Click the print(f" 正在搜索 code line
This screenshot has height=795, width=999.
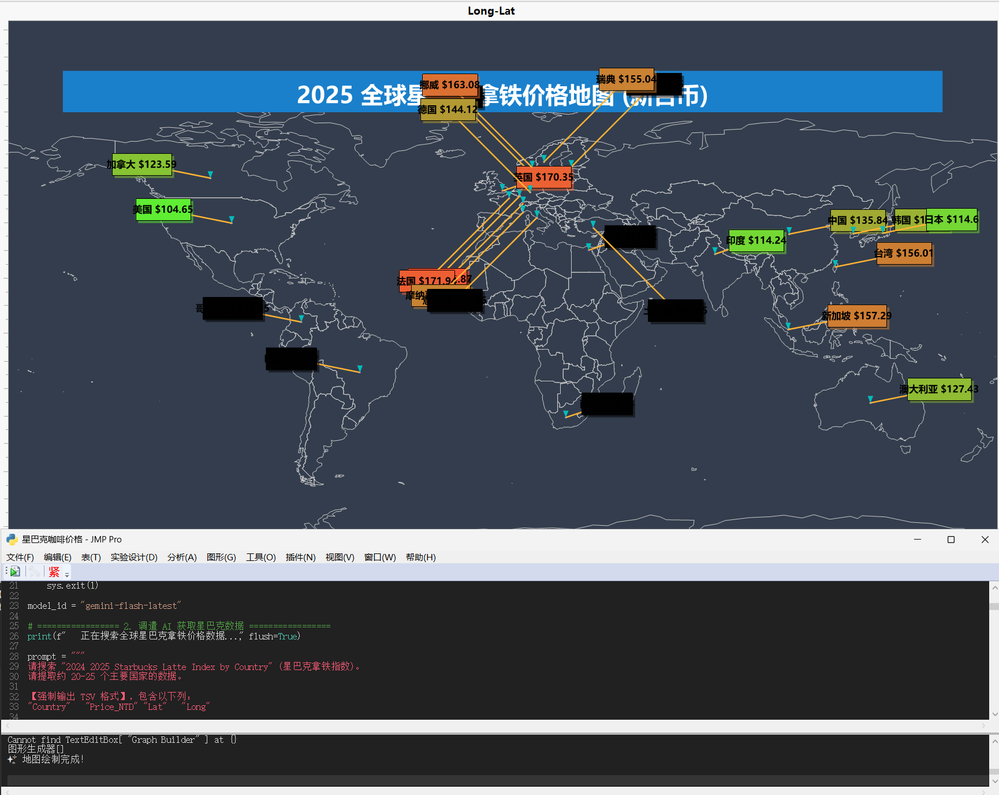coord(164,636)
